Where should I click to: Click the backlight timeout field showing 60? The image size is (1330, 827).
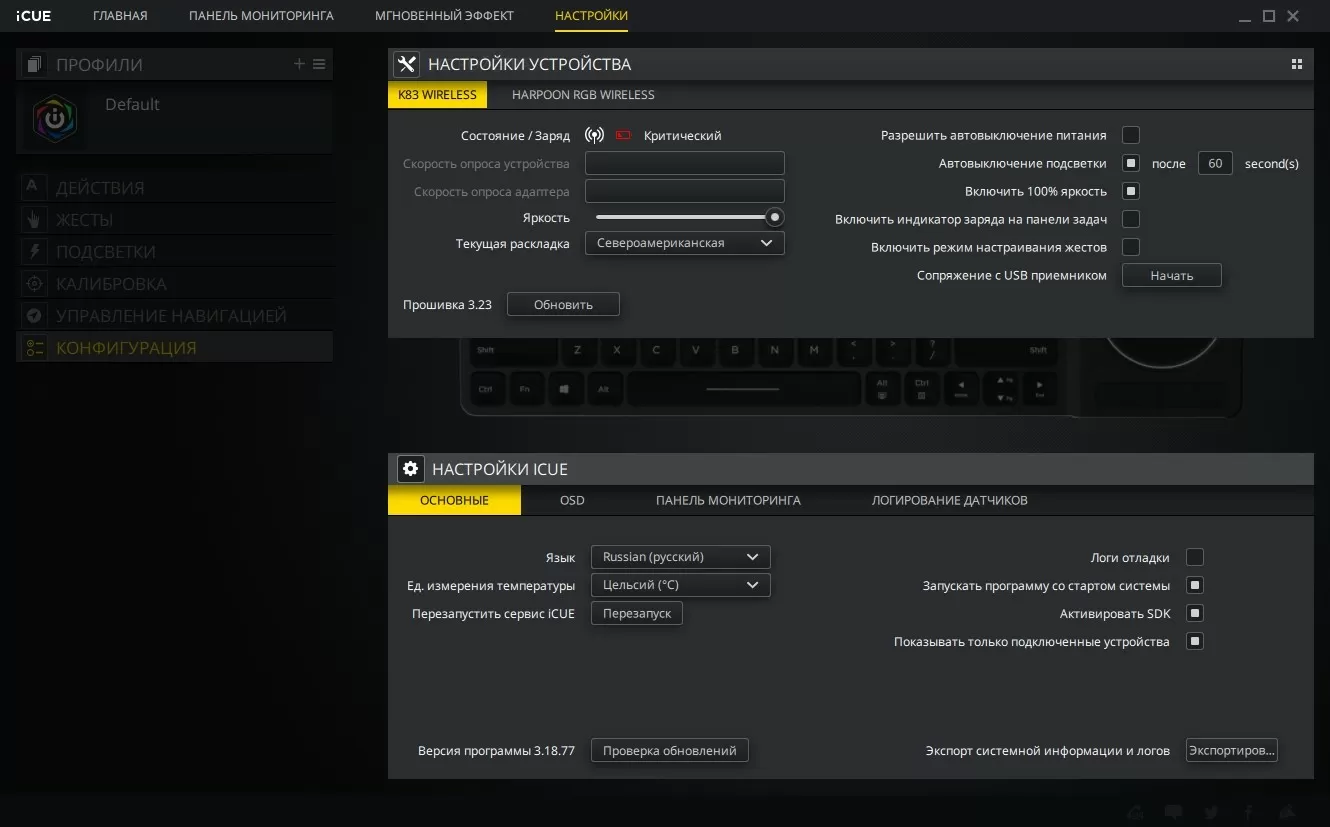[1215, 163]
